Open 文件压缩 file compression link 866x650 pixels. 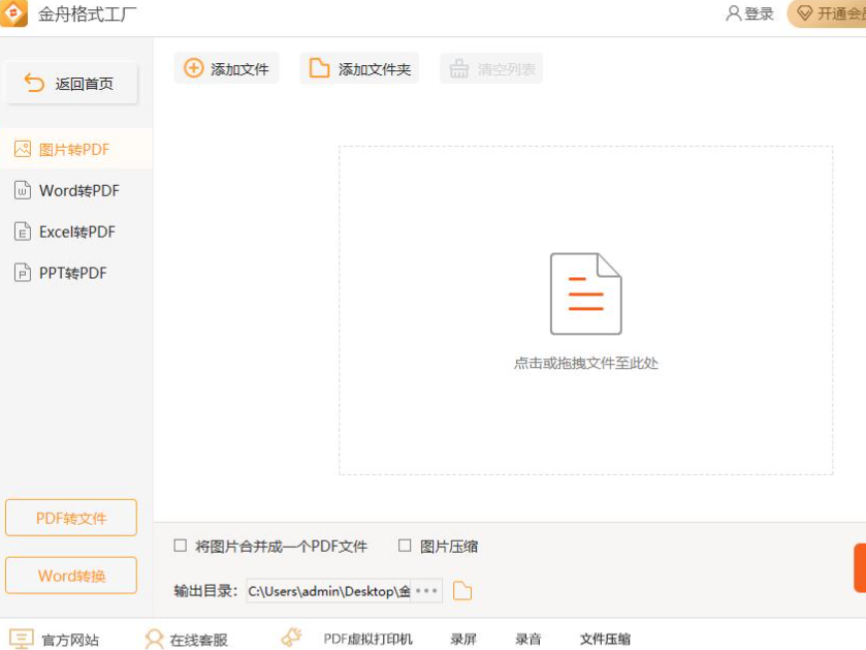click(x=605, y=639)
